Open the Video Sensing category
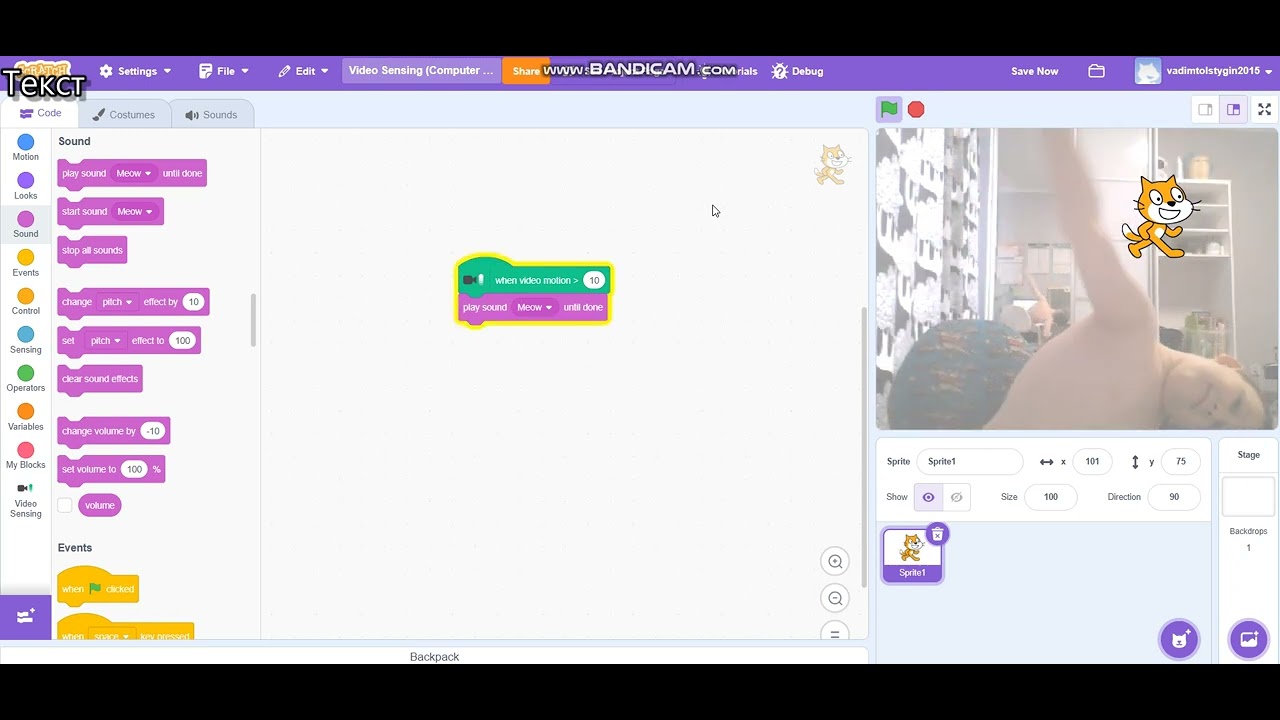This screenshot has height=720, width=1280. click(26, 499)
